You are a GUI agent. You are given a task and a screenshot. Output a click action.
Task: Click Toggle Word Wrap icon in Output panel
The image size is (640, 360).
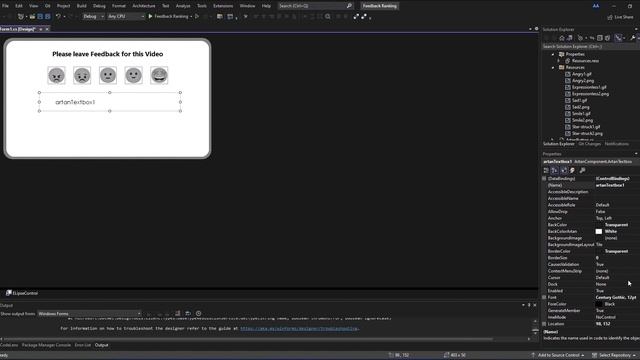pos(188,313)
